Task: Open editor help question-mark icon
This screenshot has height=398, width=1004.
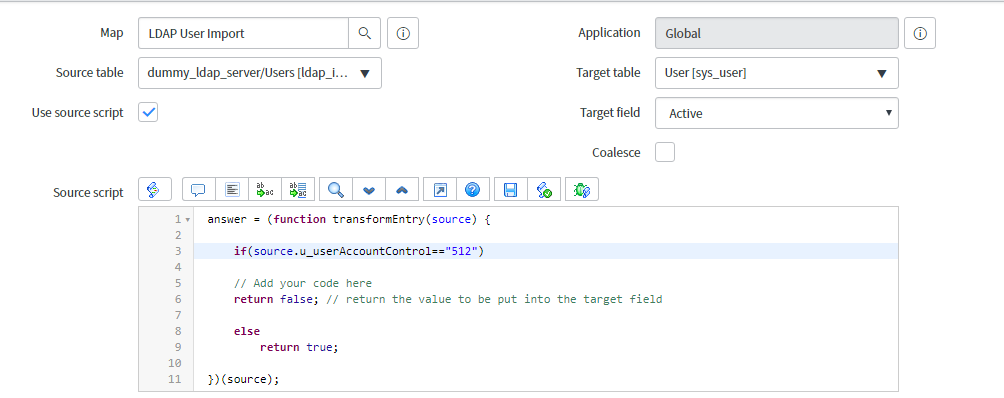Action: tap(473, 189)
